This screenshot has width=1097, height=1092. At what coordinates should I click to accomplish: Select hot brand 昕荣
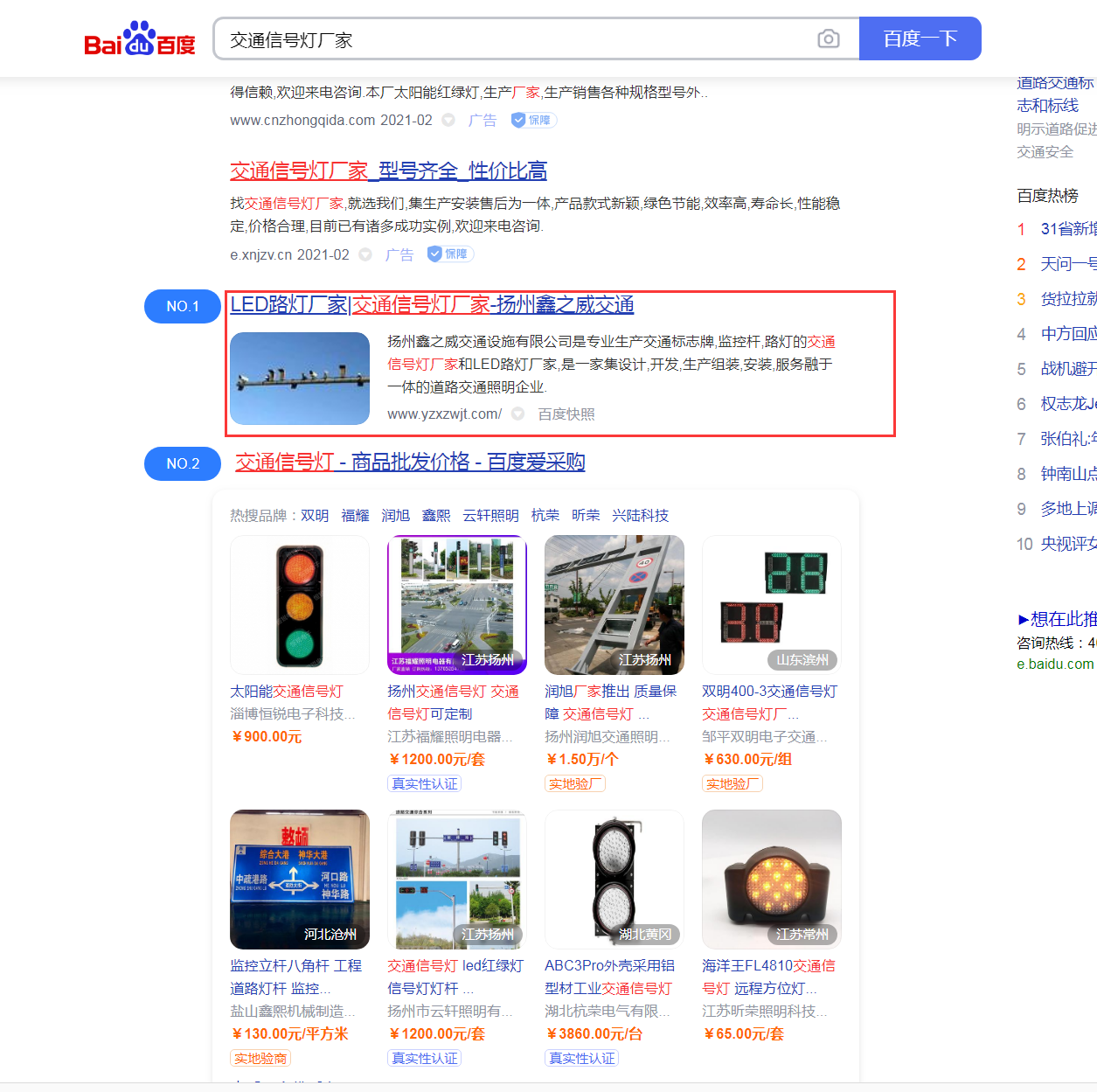click(x=586, y=515)
